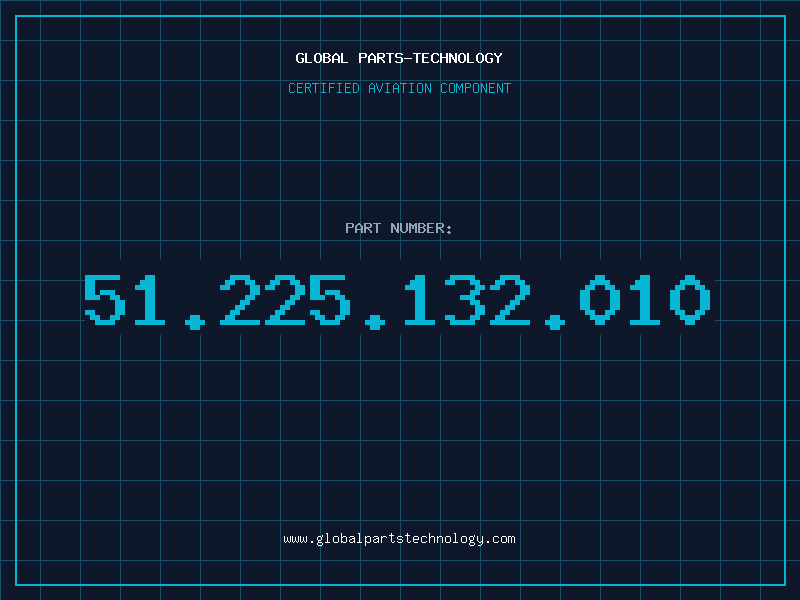800x600 pixels.
Task: Click the PART NUMBER: label
Action: click(399, 228)
